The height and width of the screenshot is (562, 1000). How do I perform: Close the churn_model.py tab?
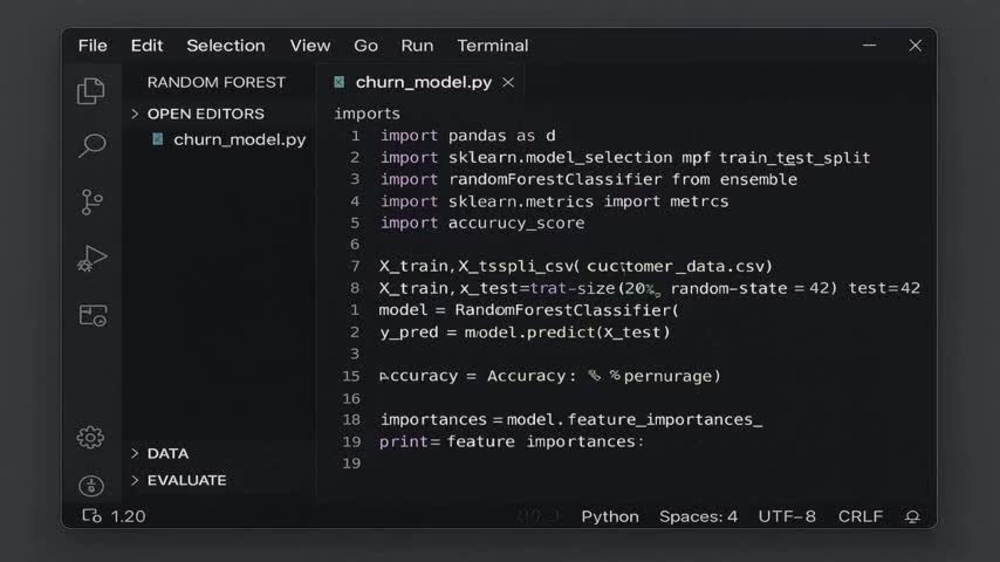[508, 82]
